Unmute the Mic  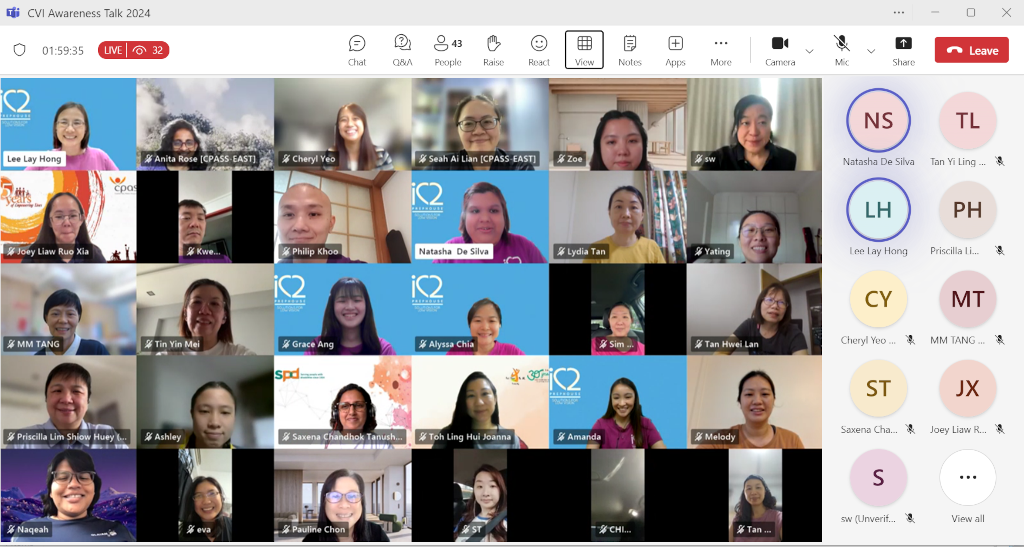(842, 50)
